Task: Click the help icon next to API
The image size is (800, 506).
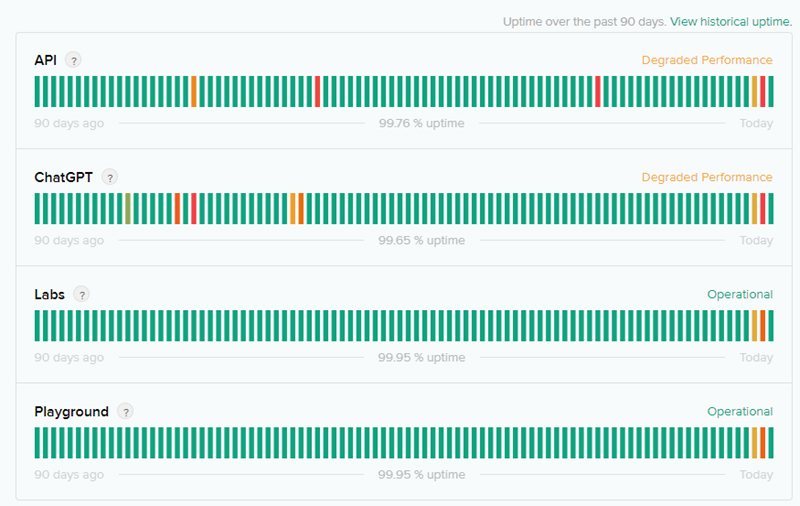Action: [x=73, y=60]
